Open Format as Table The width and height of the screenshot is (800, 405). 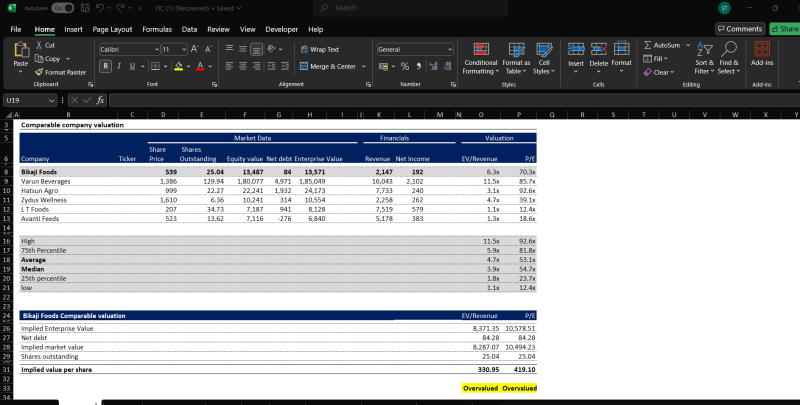click(516, 59)
